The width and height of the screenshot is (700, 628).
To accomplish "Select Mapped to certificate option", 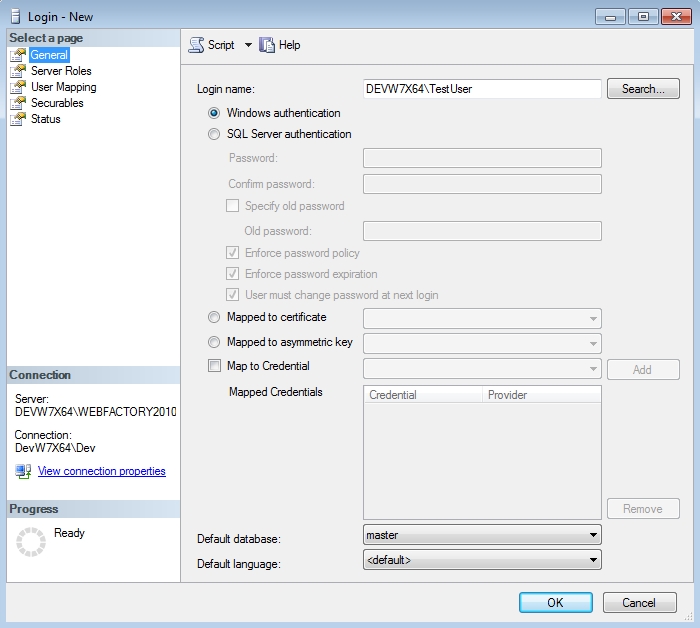I will coord(214,317).
